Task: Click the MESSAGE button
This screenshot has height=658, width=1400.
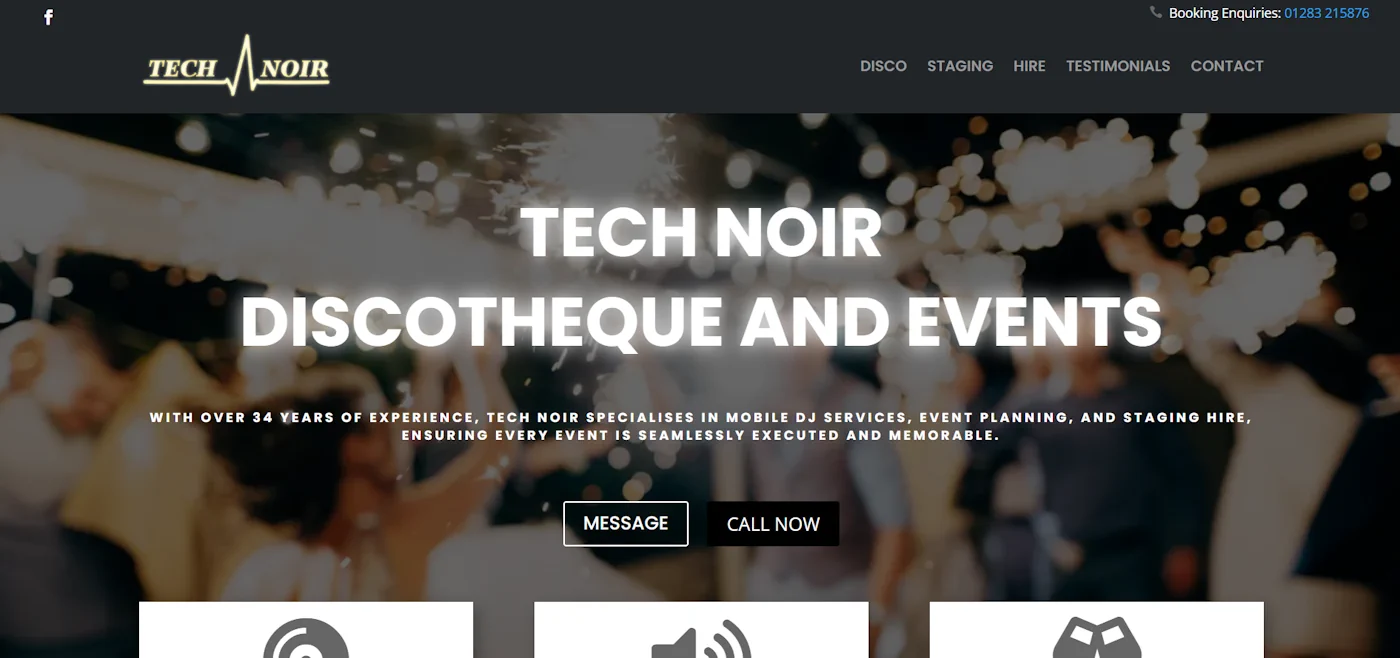Action: (x=626, y=524)
